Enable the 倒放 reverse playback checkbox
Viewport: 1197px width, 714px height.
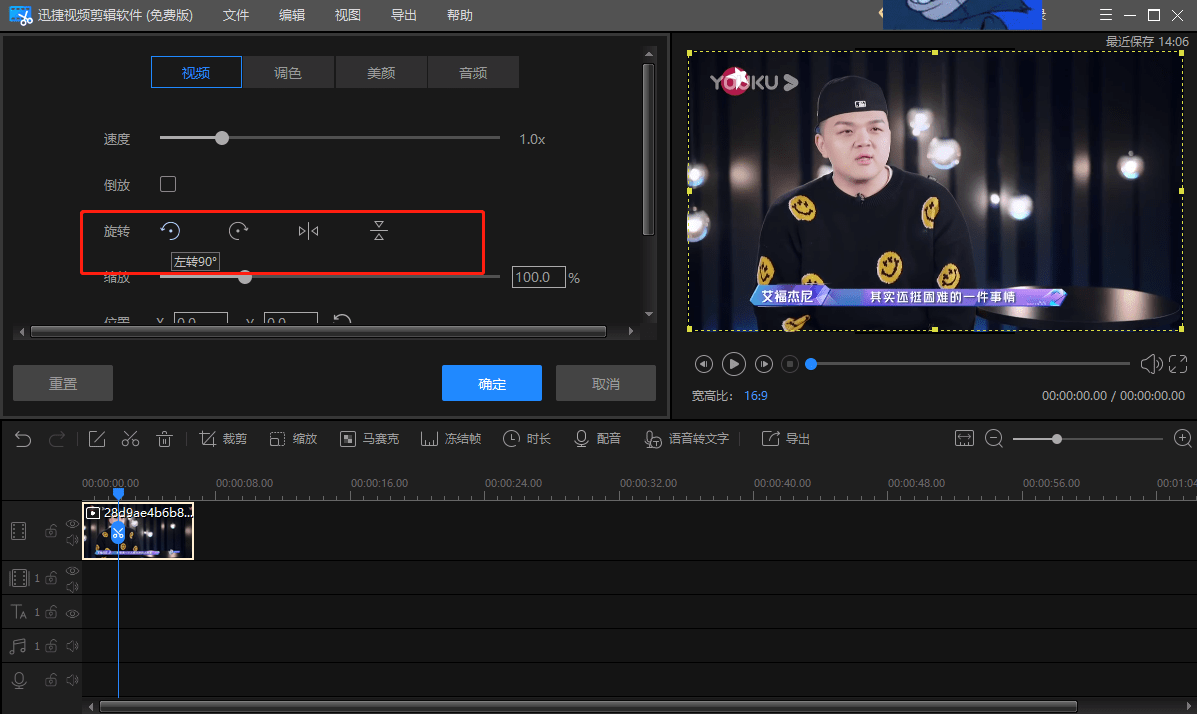click(168, 184)
